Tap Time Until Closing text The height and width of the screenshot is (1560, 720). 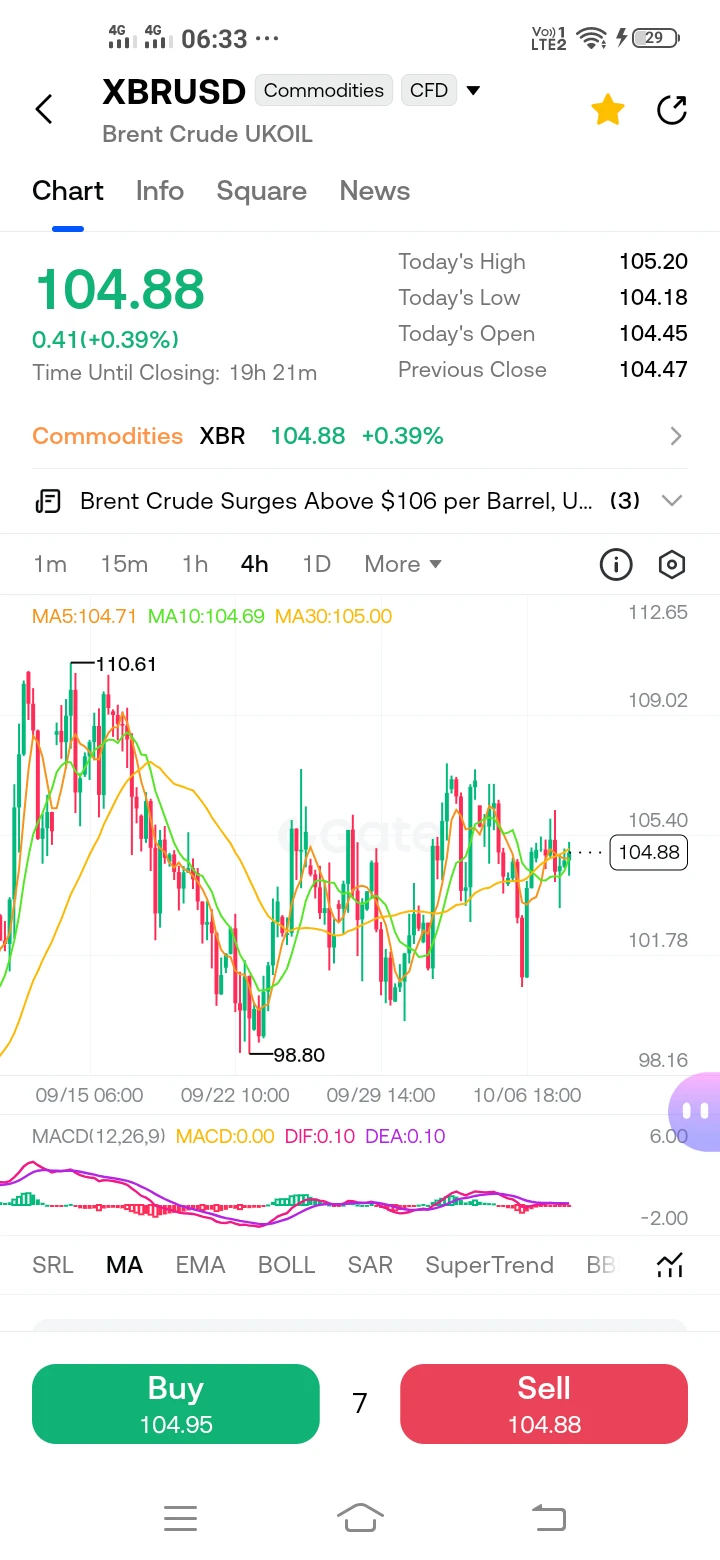175,373
